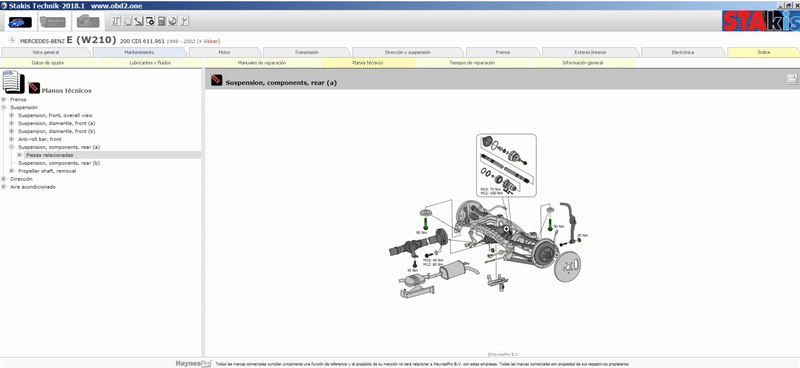Click the STAkis logo

(x=760, y=21)
